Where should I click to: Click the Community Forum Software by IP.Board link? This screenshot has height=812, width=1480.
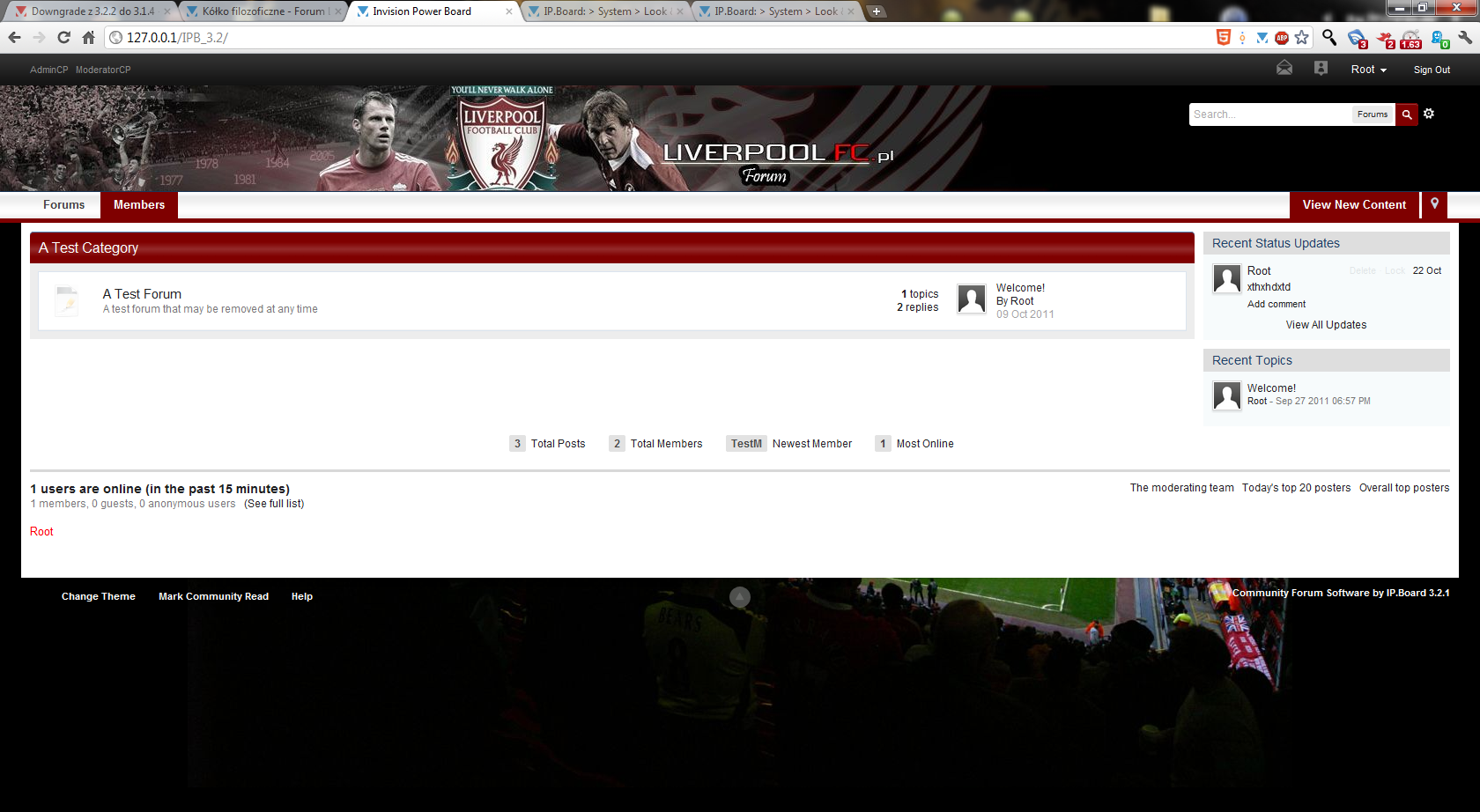(1341, 593)
